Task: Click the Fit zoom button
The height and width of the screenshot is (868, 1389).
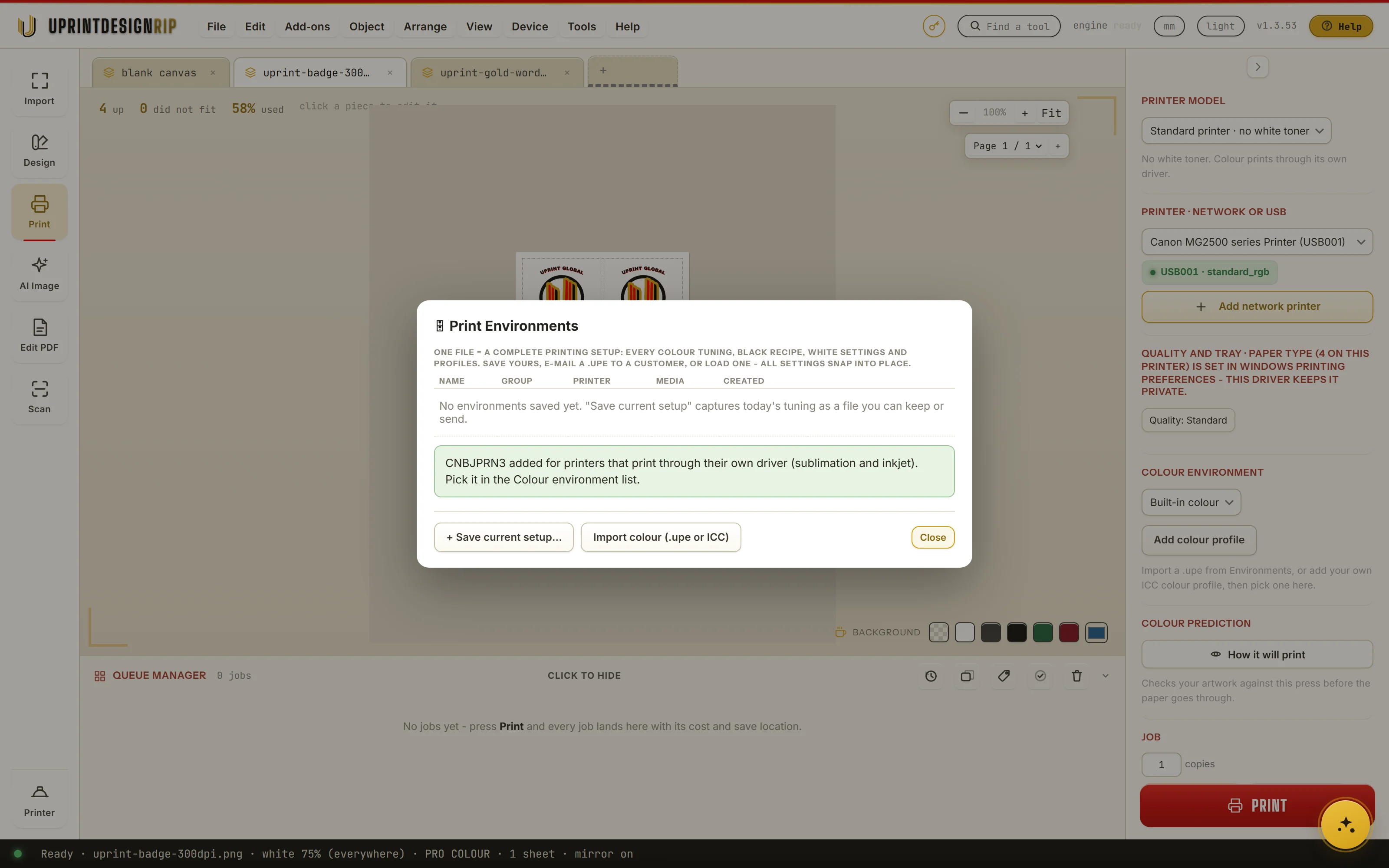Action: click(1051, 113)
